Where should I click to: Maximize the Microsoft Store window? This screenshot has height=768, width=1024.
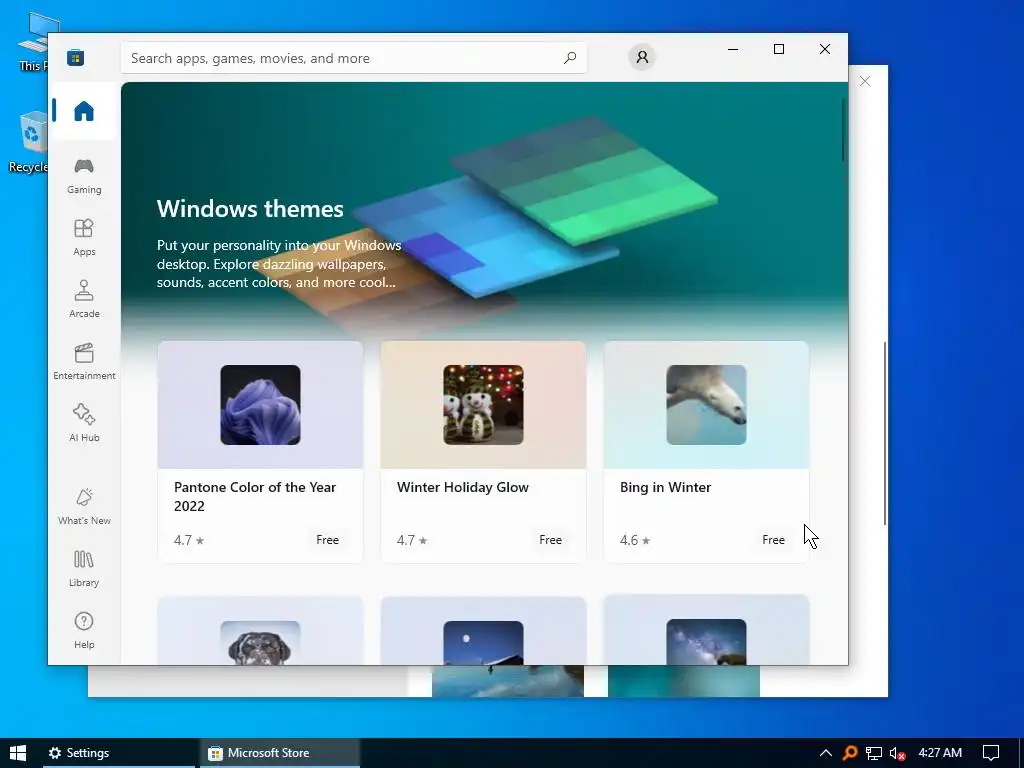coord(778,49)
